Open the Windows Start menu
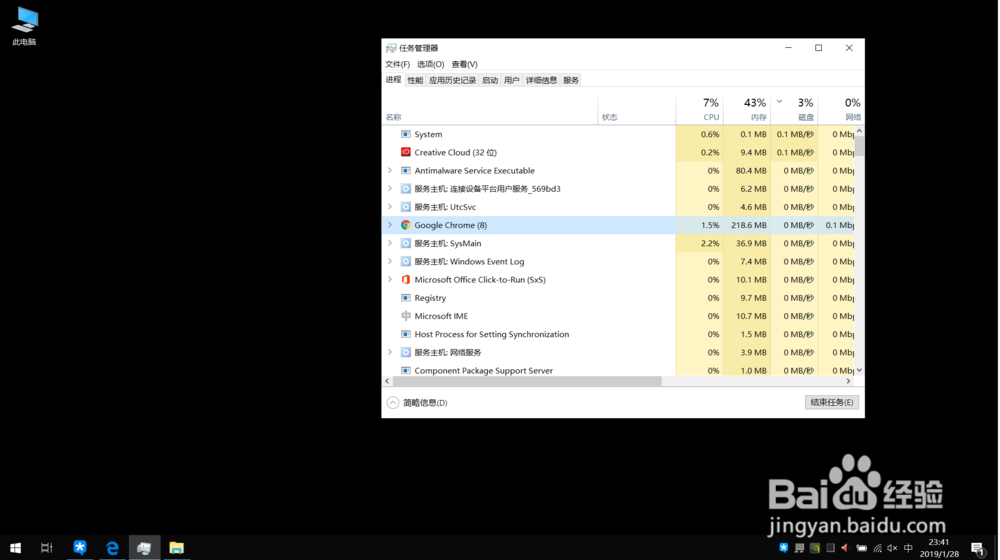The image size is (1000, 560). point(16,548)
